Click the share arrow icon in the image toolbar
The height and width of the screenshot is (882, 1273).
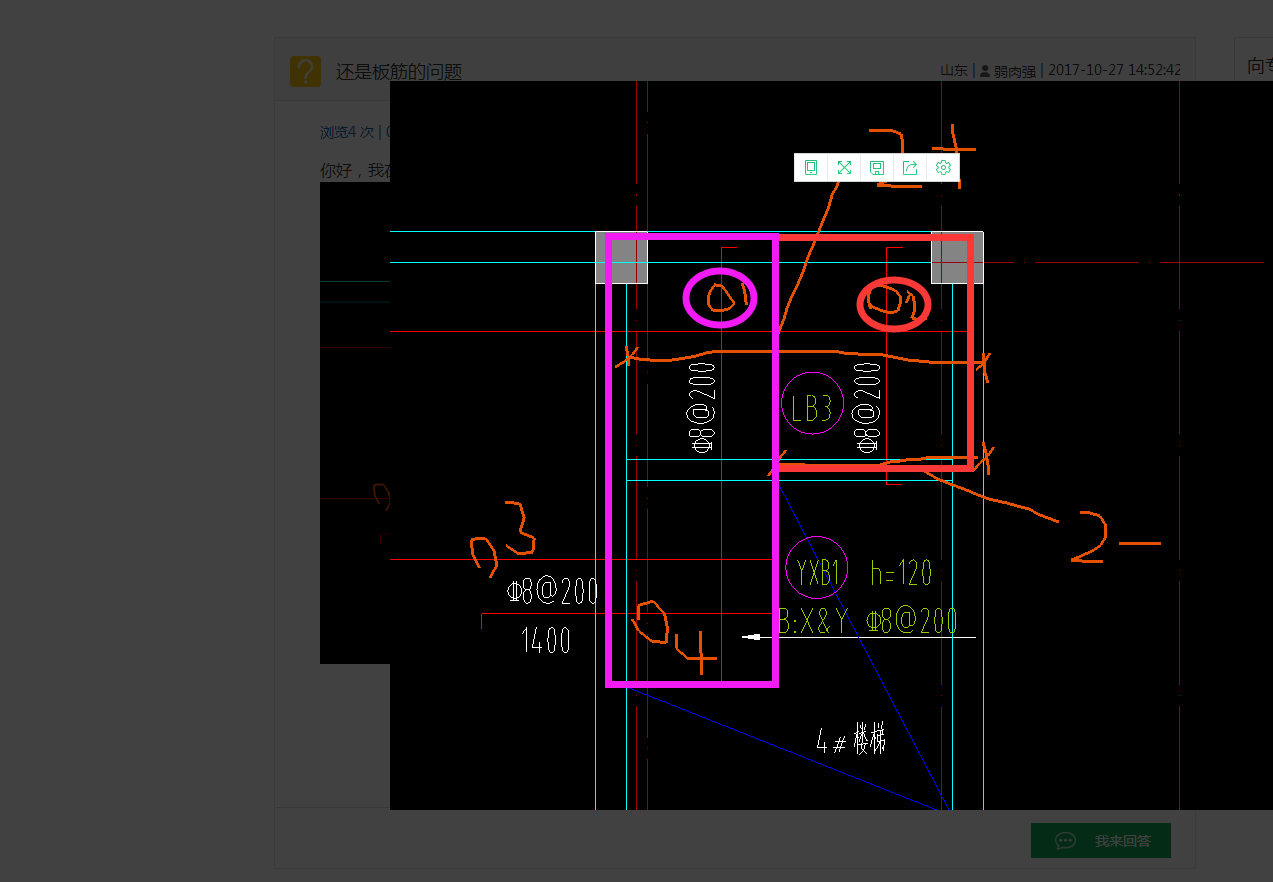[x=910, y=168]
